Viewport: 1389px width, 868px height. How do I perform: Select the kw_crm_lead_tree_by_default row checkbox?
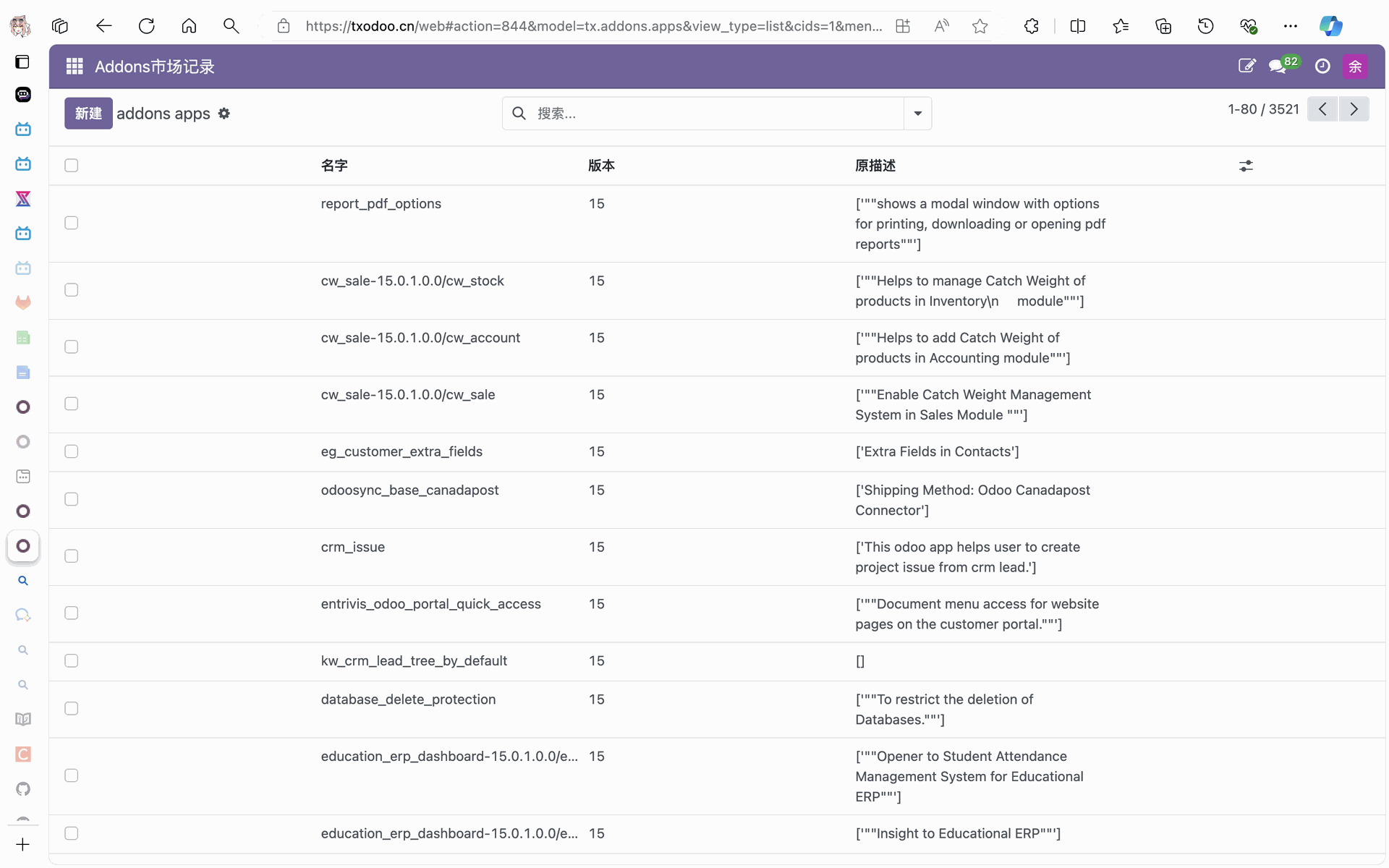click(71, 660)
